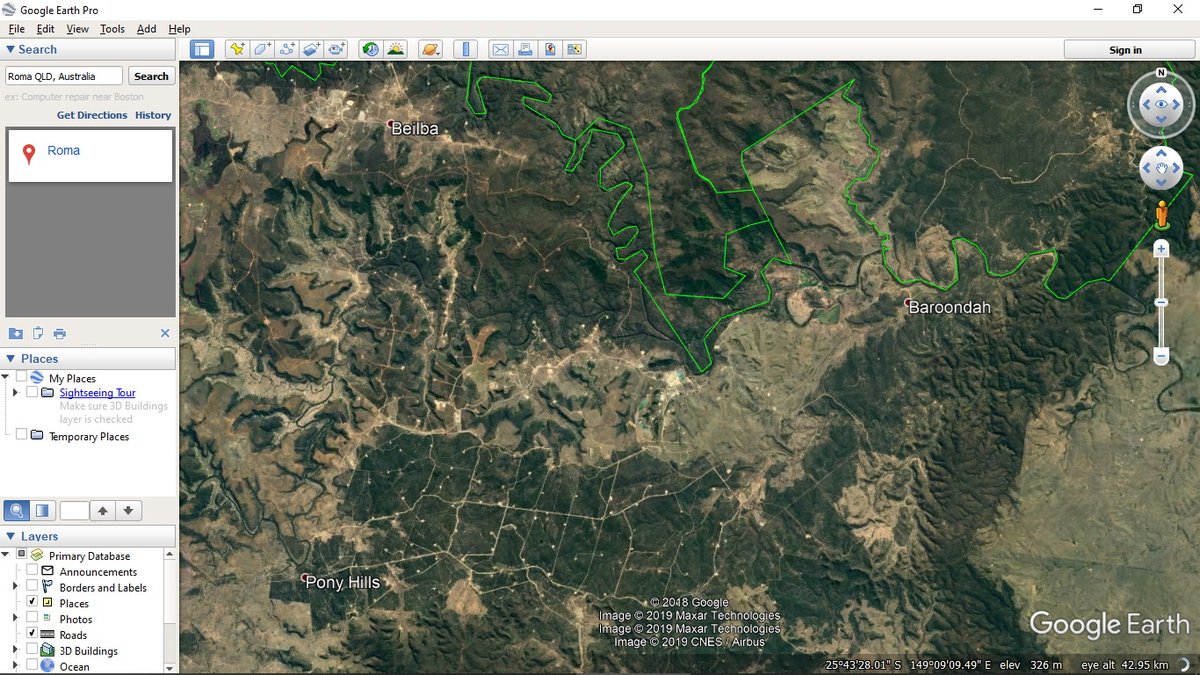Show historical imagery clock icon
The width and height of the screenshot is (1200, 675).
pyautogui.click(x=371, y=49)
